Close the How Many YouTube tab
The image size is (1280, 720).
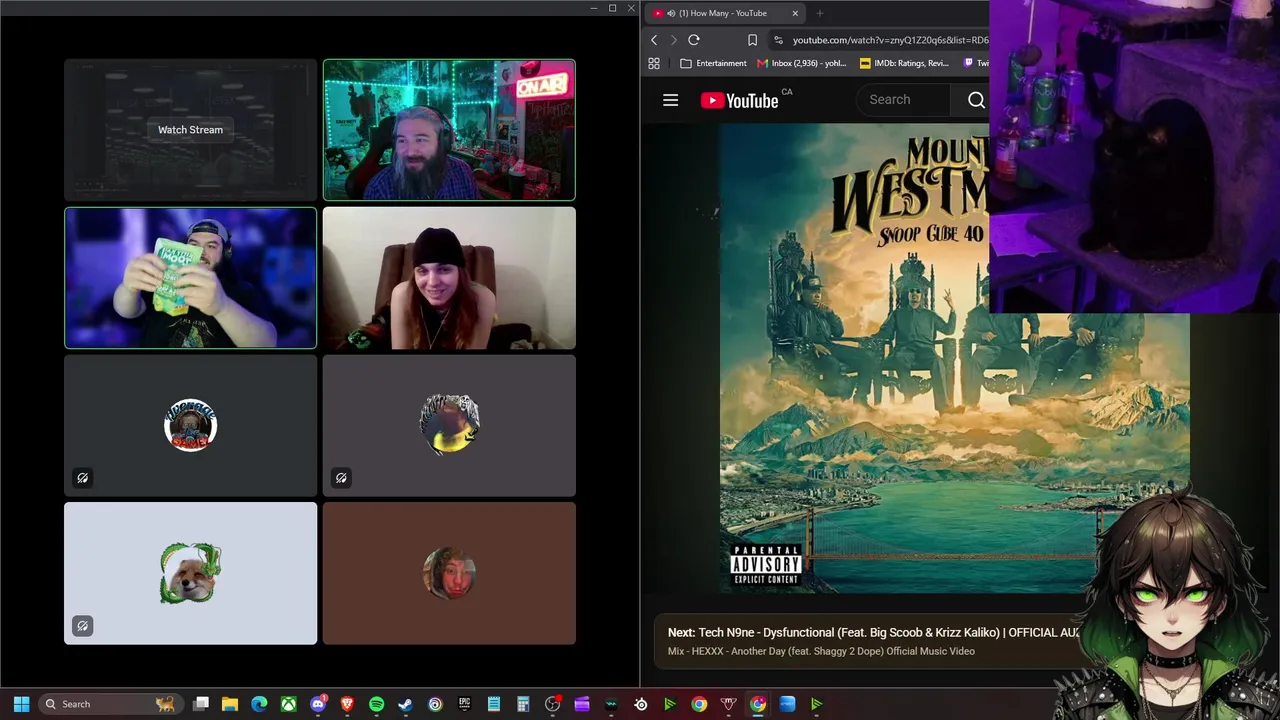795,13
